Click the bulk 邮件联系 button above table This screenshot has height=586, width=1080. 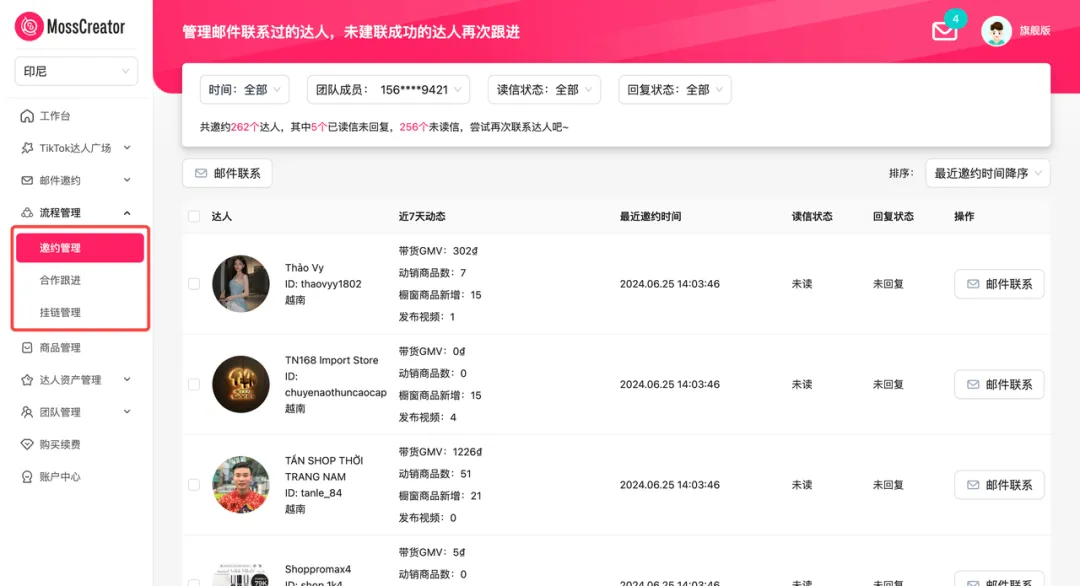[x=227, y=174]
